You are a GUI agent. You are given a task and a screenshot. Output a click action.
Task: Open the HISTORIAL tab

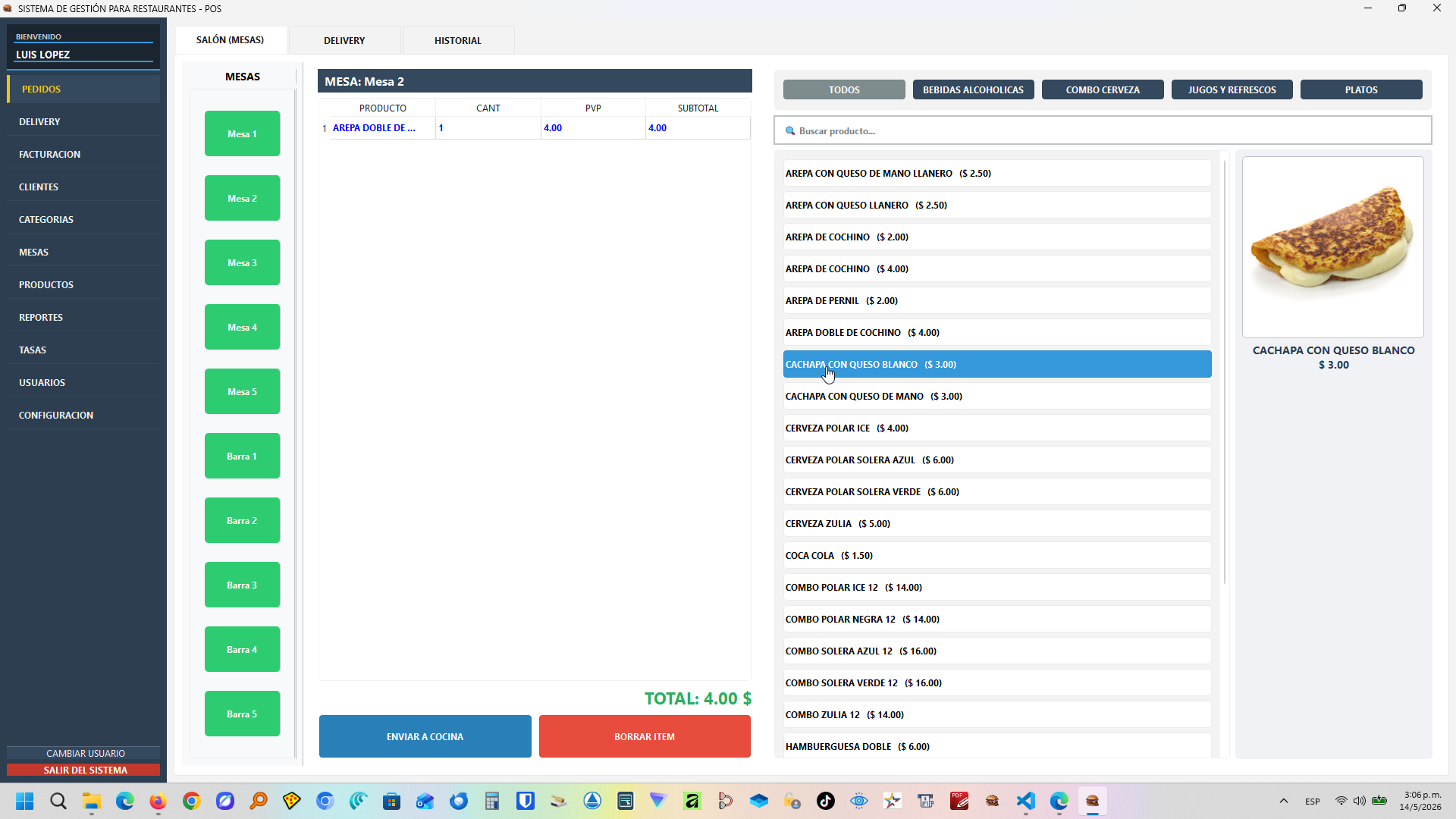point(458,40)
